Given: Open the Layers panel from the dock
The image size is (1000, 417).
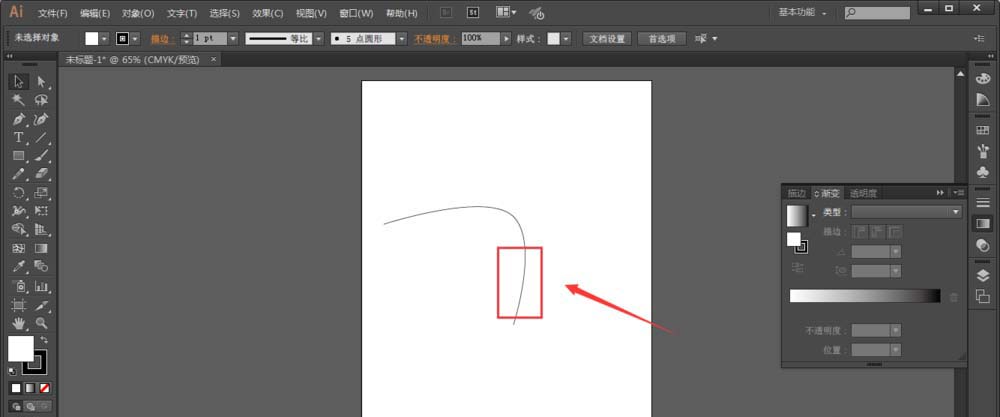Looking at the screenshot, I should (982, 275).
